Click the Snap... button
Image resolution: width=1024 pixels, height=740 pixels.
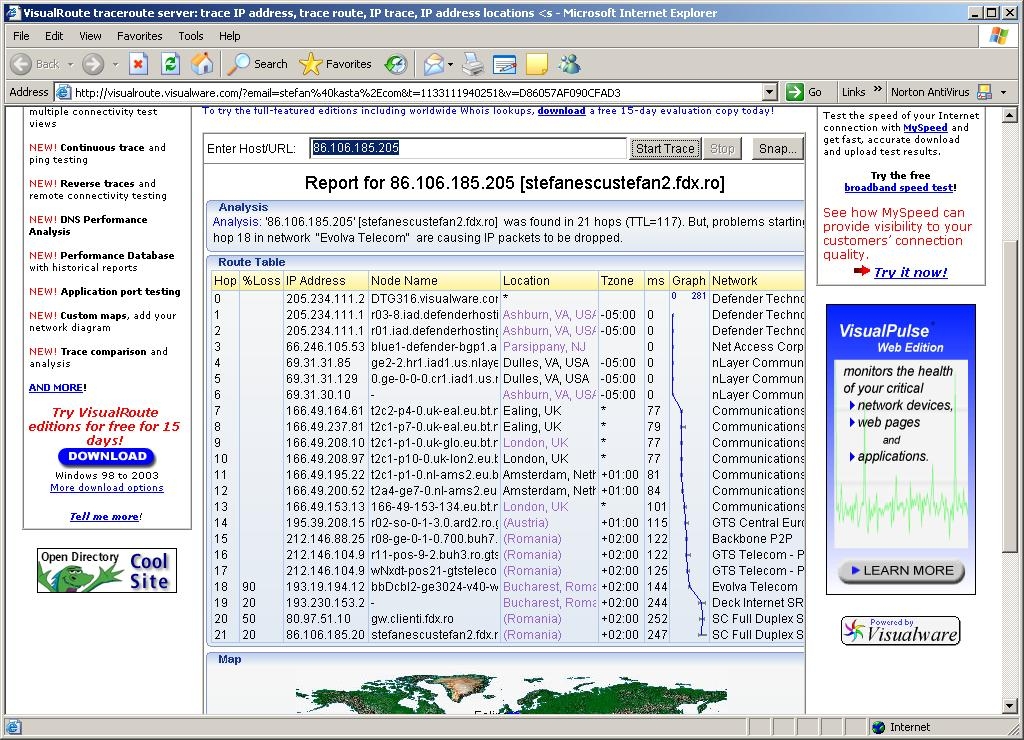click(x=777, y=148)
